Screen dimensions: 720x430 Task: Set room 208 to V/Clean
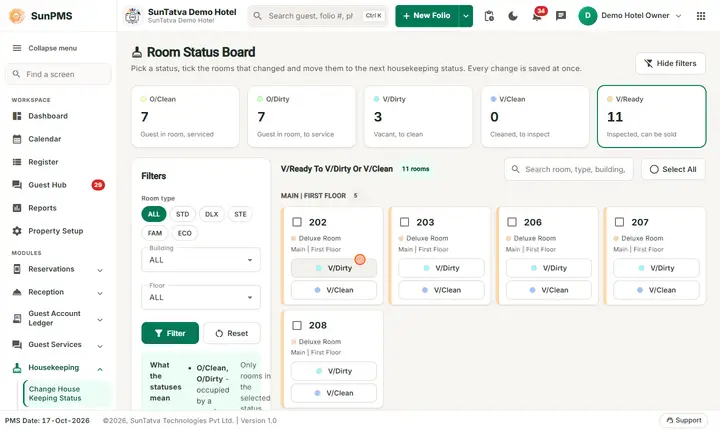(334, 393)
